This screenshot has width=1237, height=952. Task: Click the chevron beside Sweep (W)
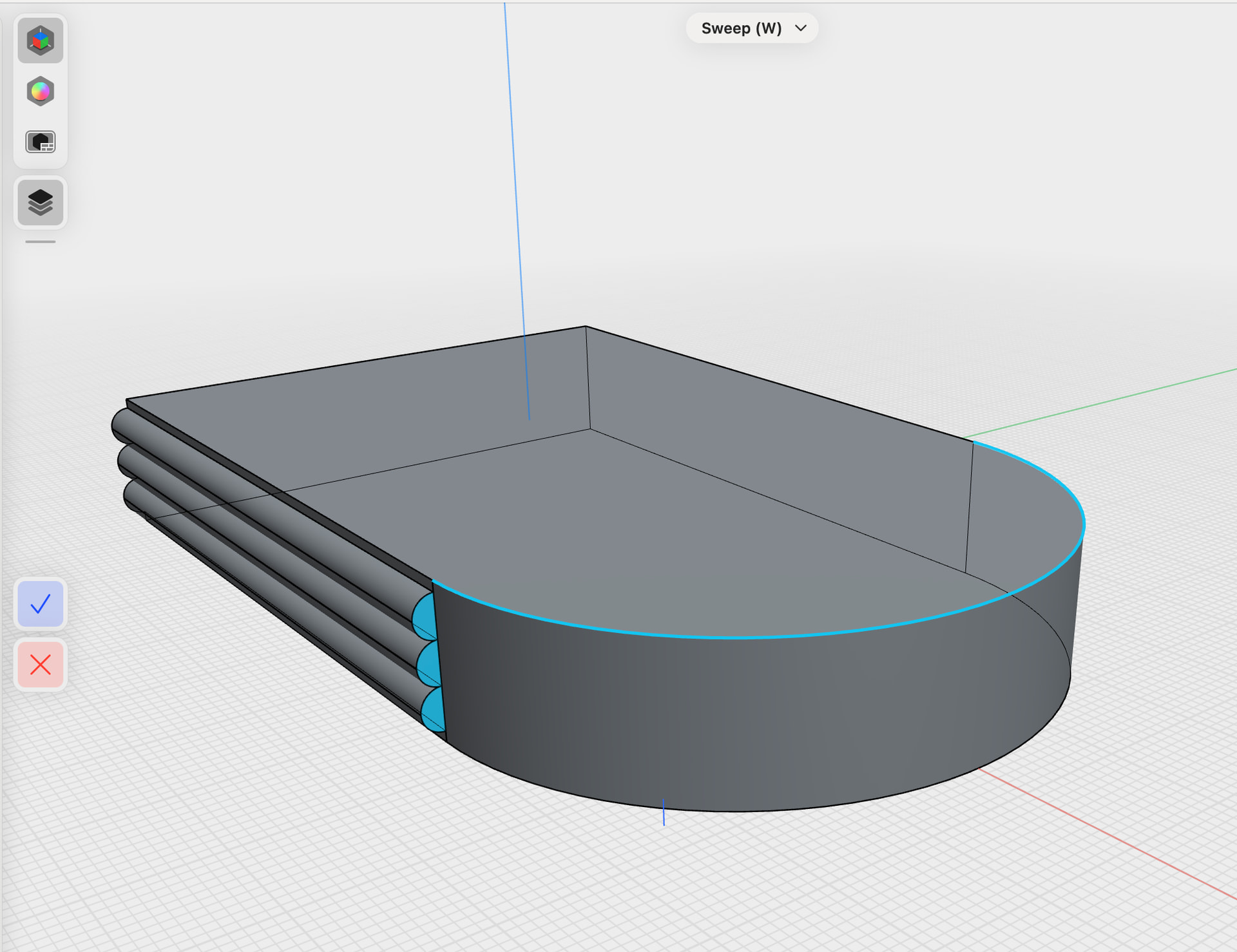pos(801,28)
